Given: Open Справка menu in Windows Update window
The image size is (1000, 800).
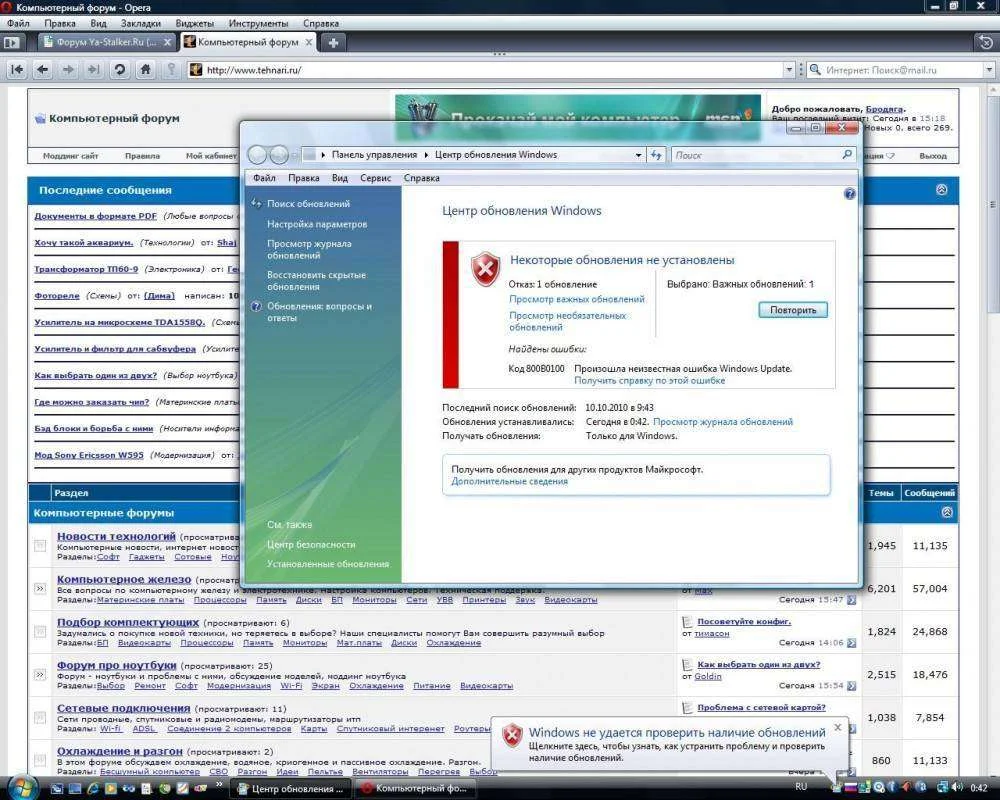Looking at the screenshot, I should coord(422,178).
